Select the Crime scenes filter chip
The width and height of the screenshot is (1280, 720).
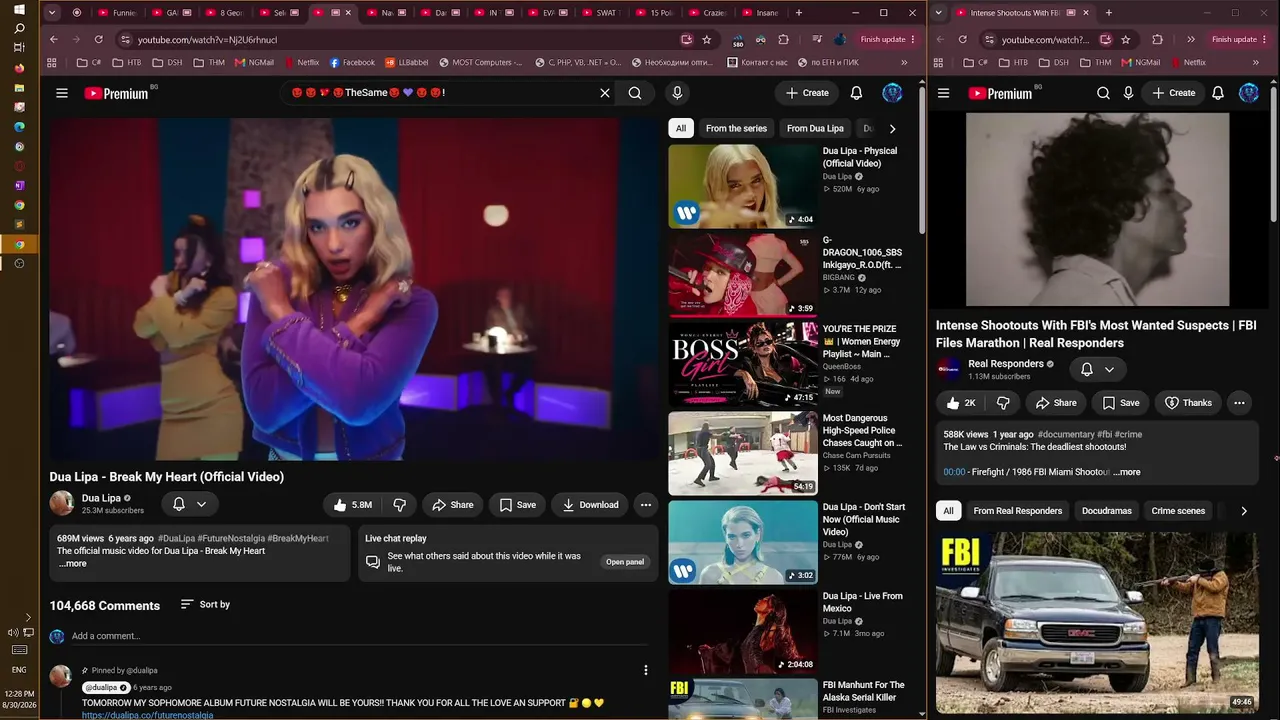pos(1178,511)
